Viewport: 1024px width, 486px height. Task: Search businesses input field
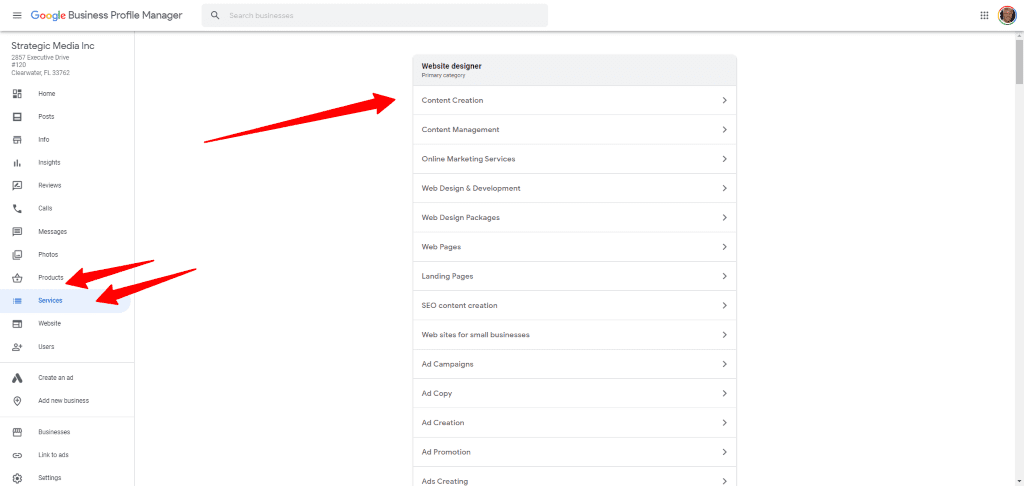375,15
